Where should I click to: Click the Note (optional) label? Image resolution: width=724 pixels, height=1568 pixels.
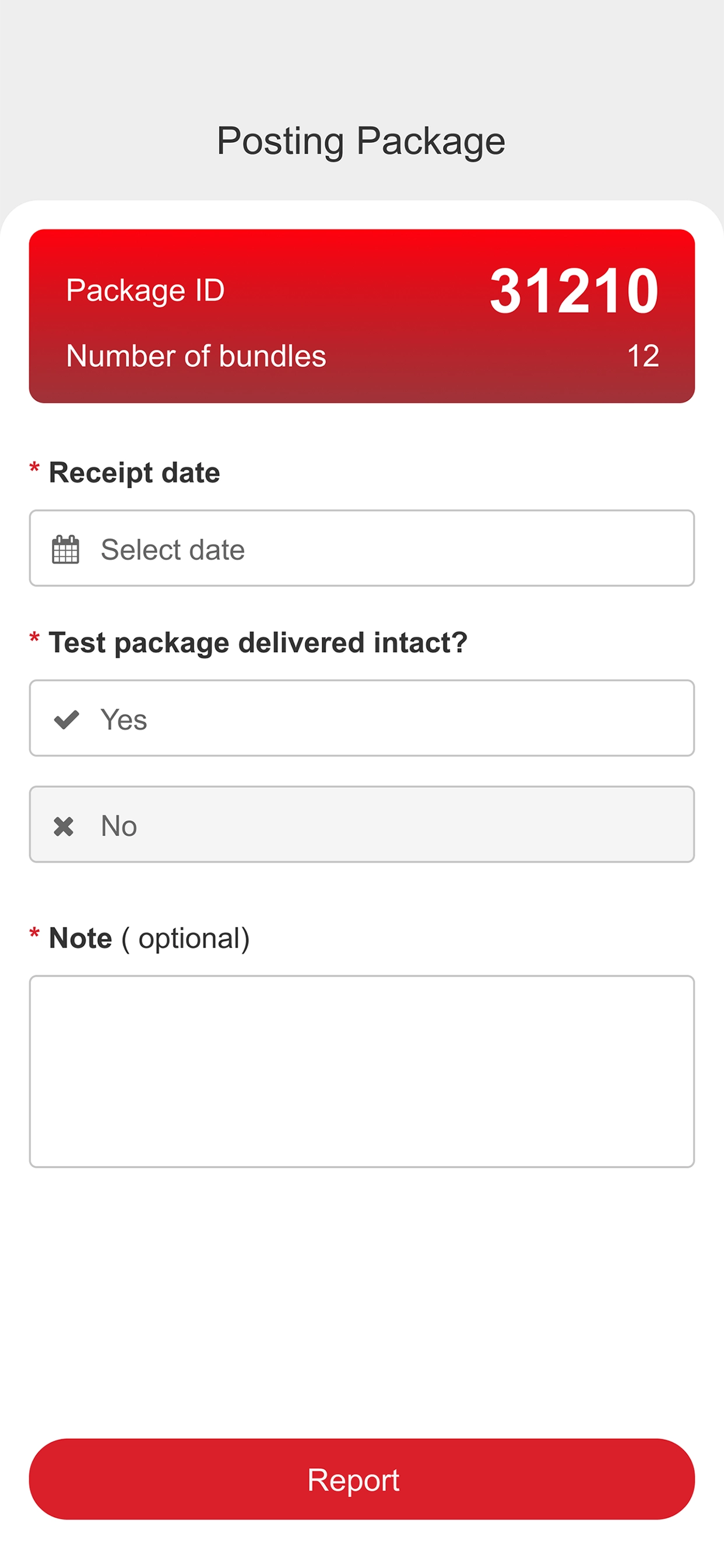pyautogui.click(x=149, y=939)
